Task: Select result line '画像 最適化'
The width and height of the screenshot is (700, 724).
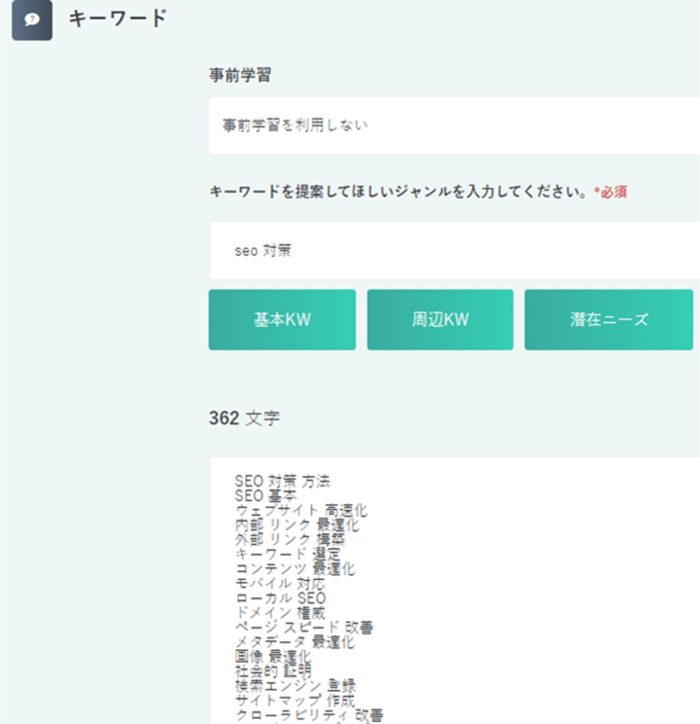Action: pos(273,656)
